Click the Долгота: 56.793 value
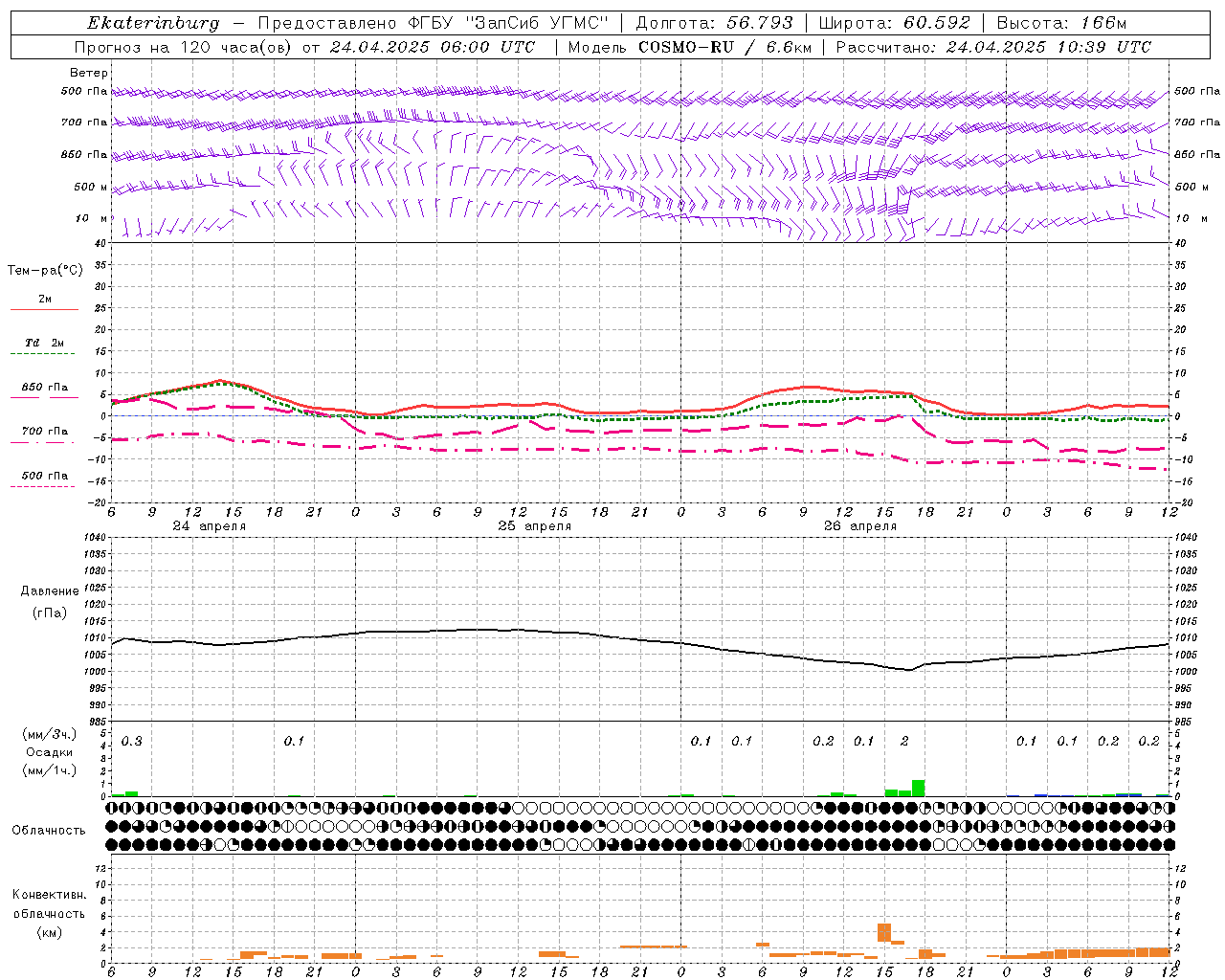Image resolution: width=1225 pixels, height=980 pixels. click(714, 23)
